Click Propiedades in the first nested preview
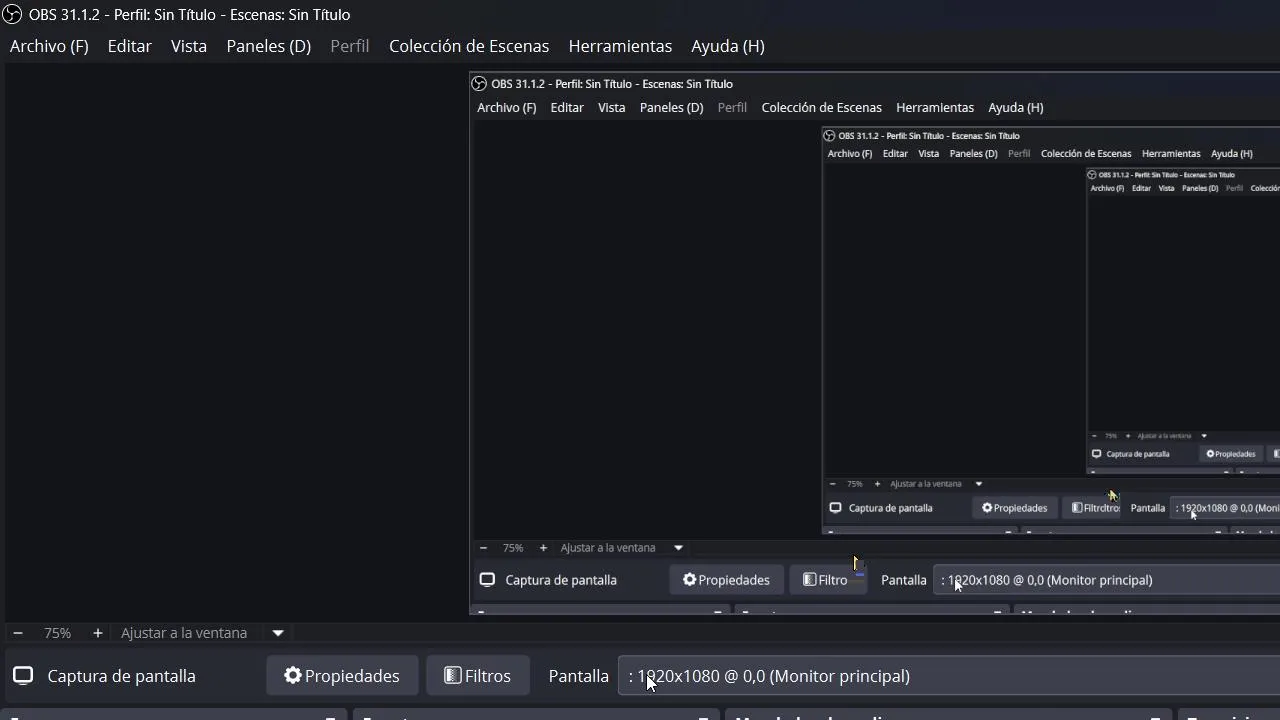Viewport: 1280px width, 720px height. click(x=726, y=580)
